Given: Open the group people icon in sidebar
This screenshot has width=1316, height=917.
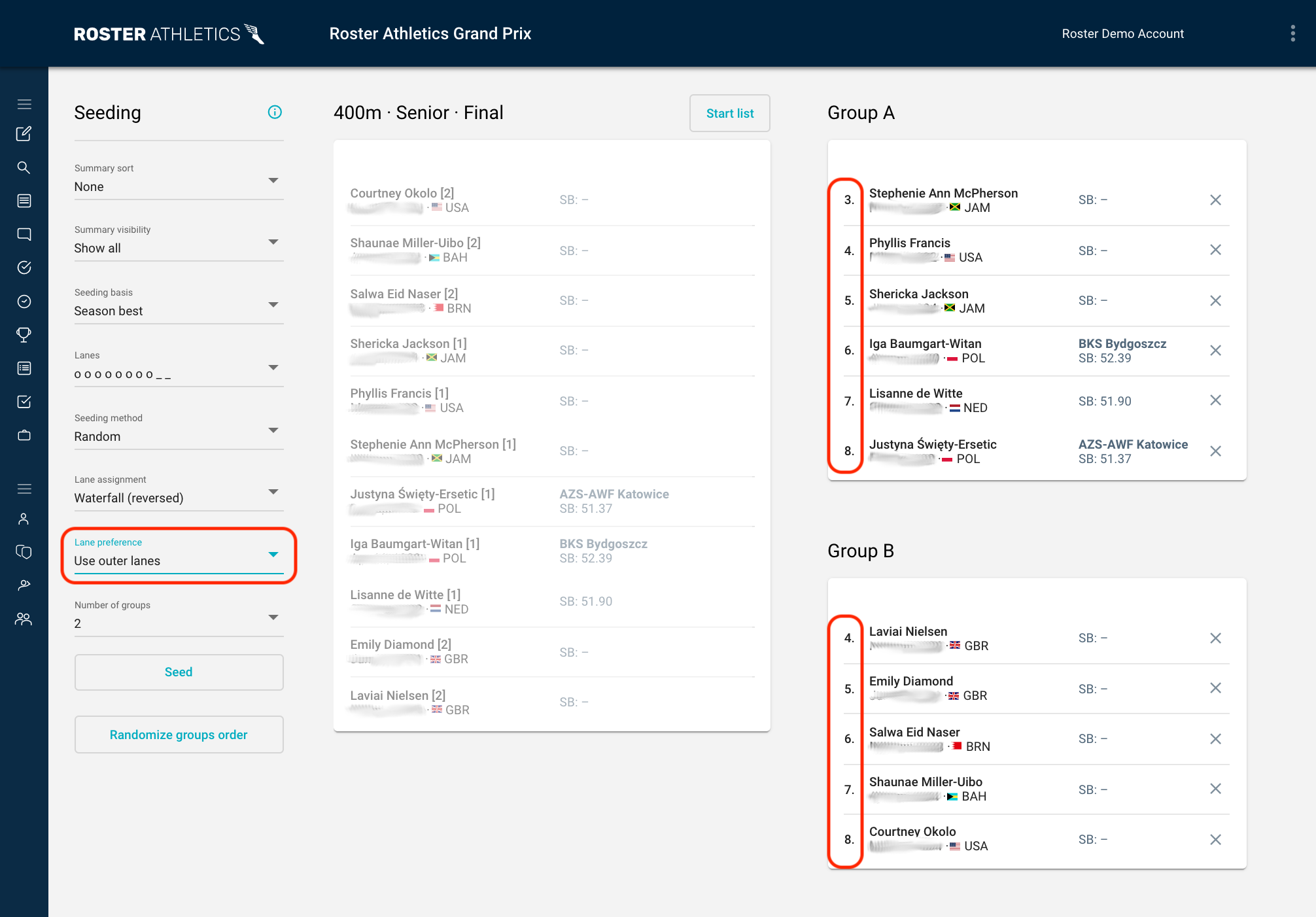Looking at the screenshot, I should click(x=24, y=619).
